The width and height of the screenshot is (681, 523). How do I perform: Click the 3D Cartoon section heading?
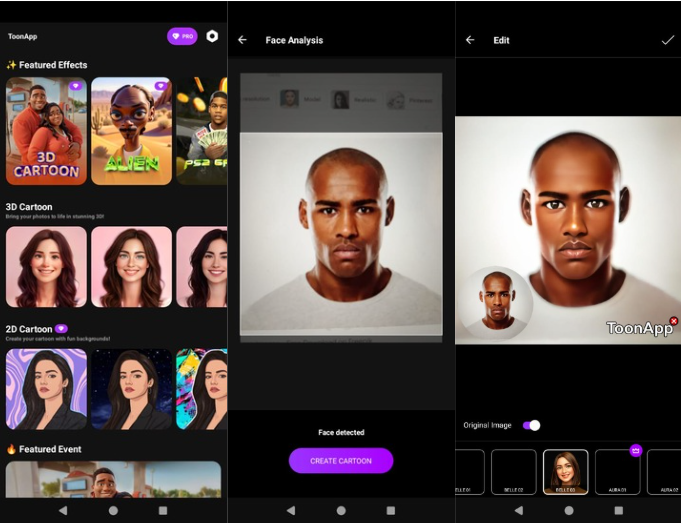(29, 207)
